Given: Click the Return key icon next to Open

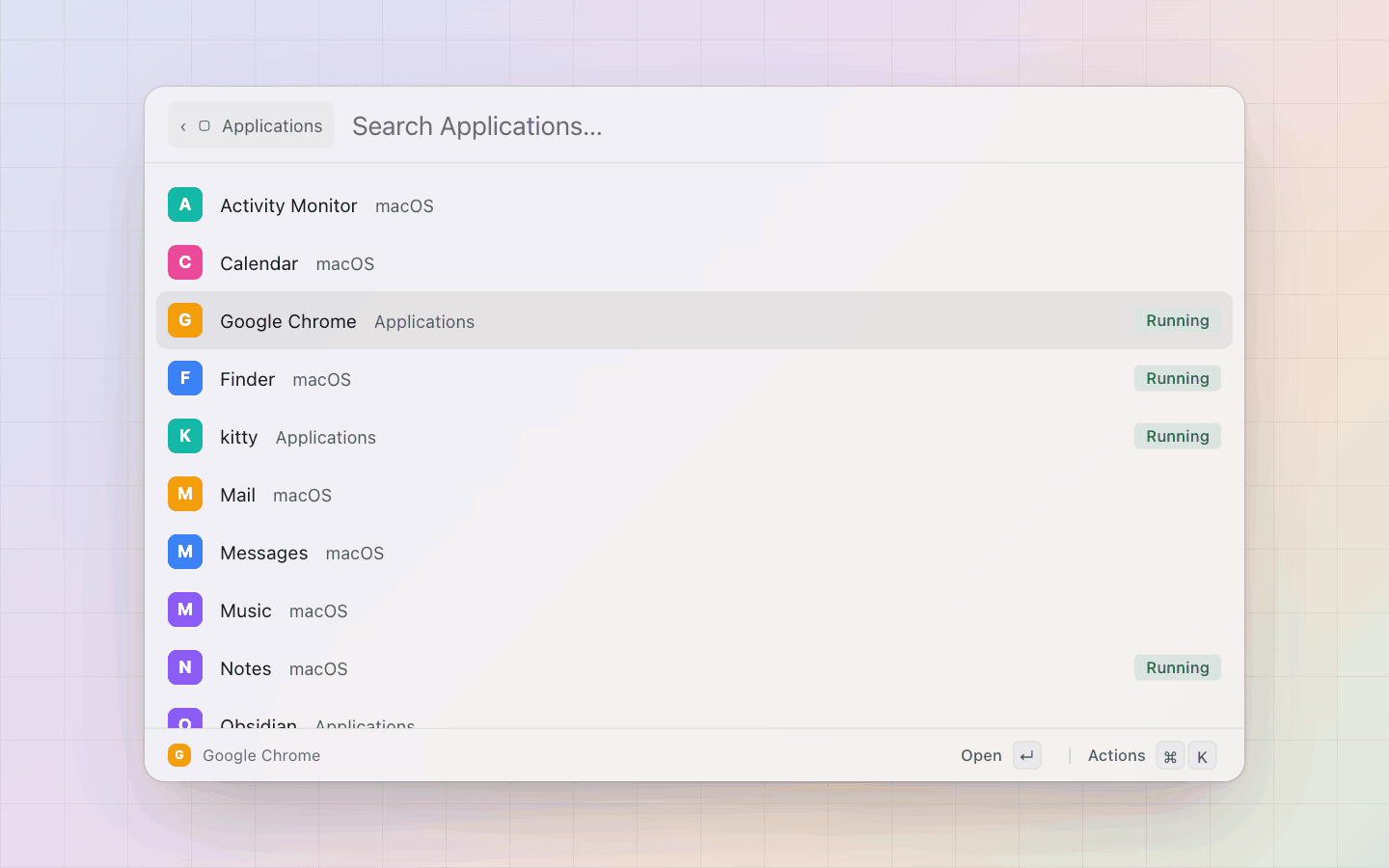Looking at the screenshot, I should pos(1027,755).
